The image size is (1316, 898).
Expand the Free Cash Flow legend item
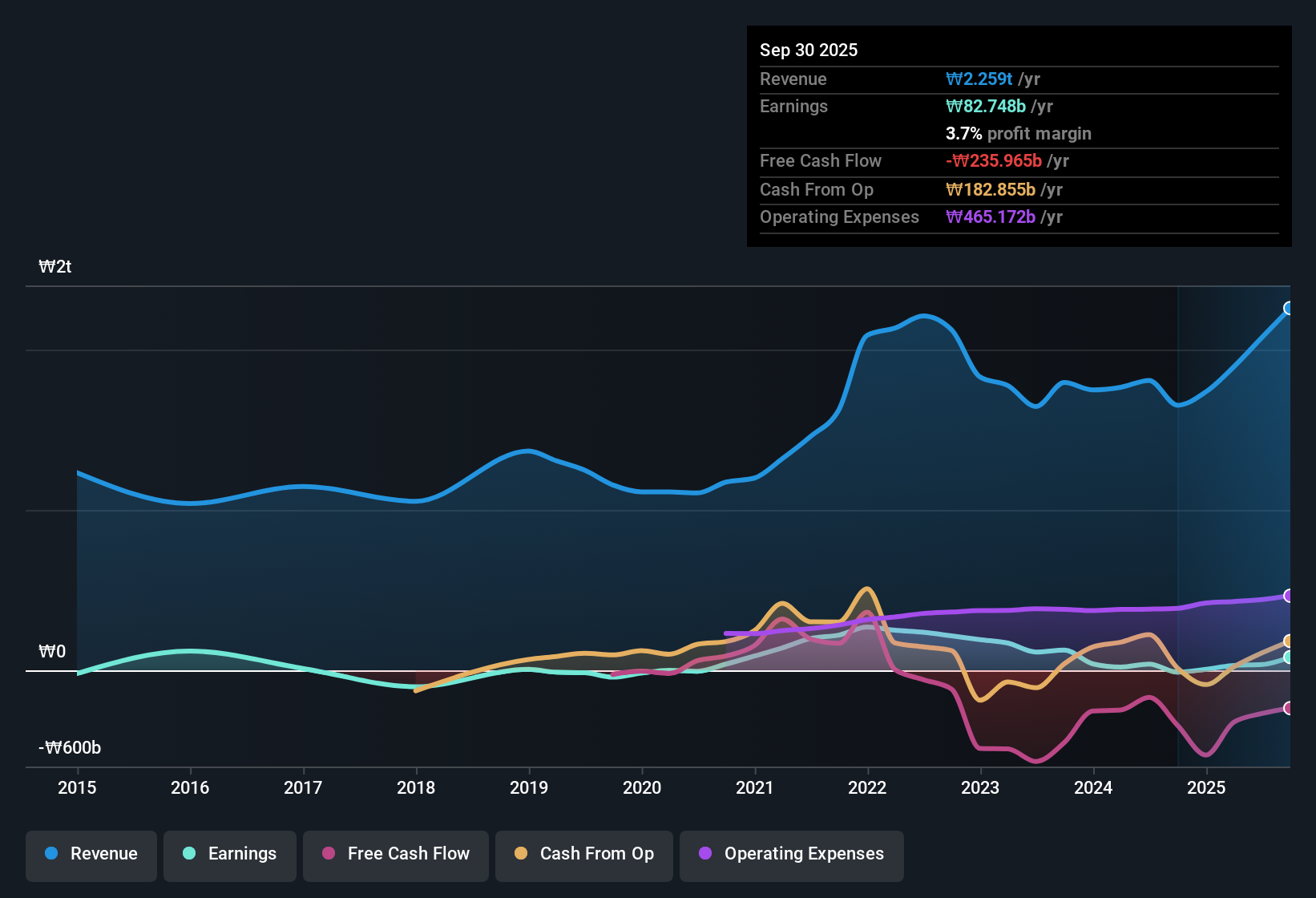[x=395, y=854]
